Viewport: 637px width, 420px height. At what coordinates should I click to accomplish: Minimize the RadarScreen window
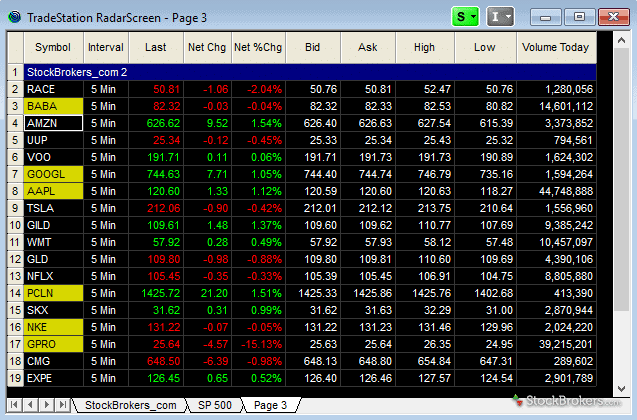click(546, 16)
